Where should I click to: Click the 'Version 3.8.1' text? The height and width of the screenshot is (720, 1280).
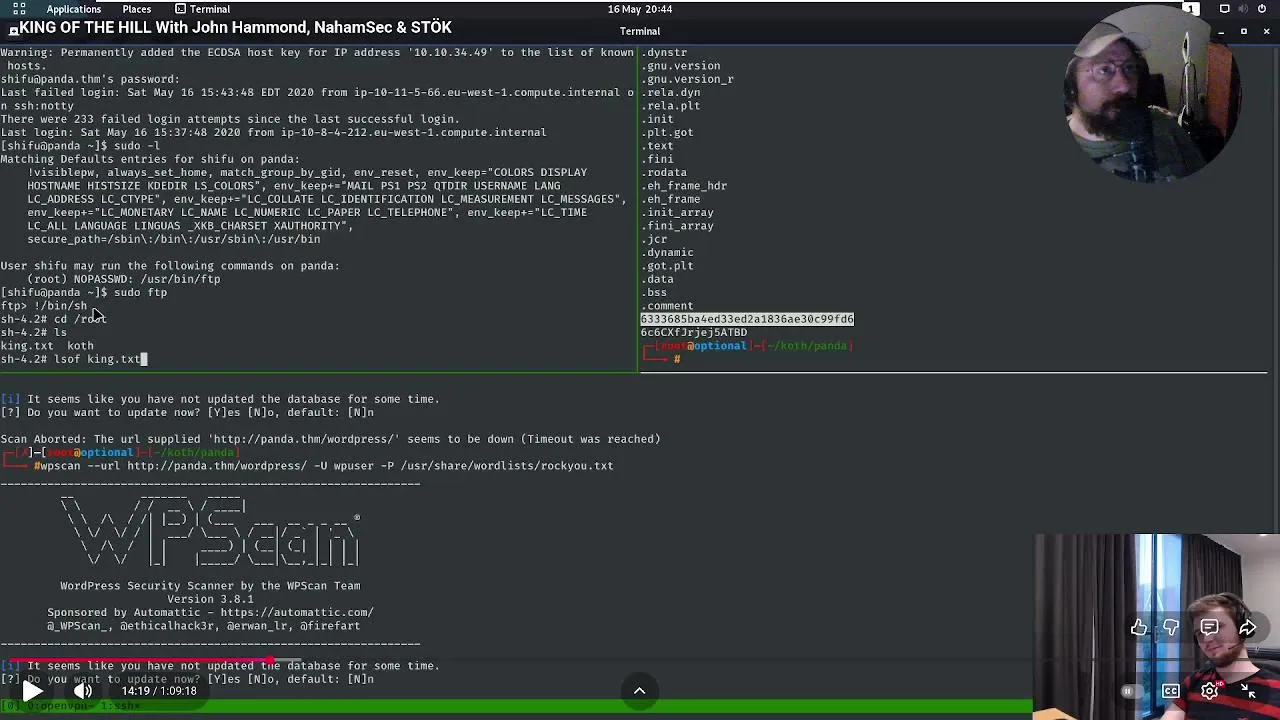tap(210, 599)
